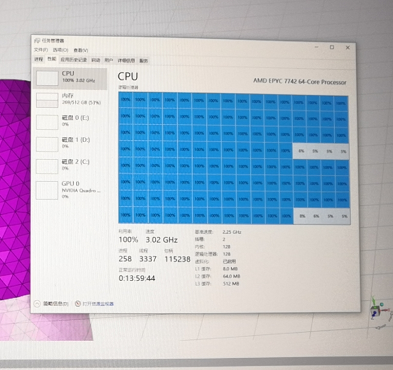Switch to the Processes tab
Viewport: 393px width, 370px height.
(39, 59)
